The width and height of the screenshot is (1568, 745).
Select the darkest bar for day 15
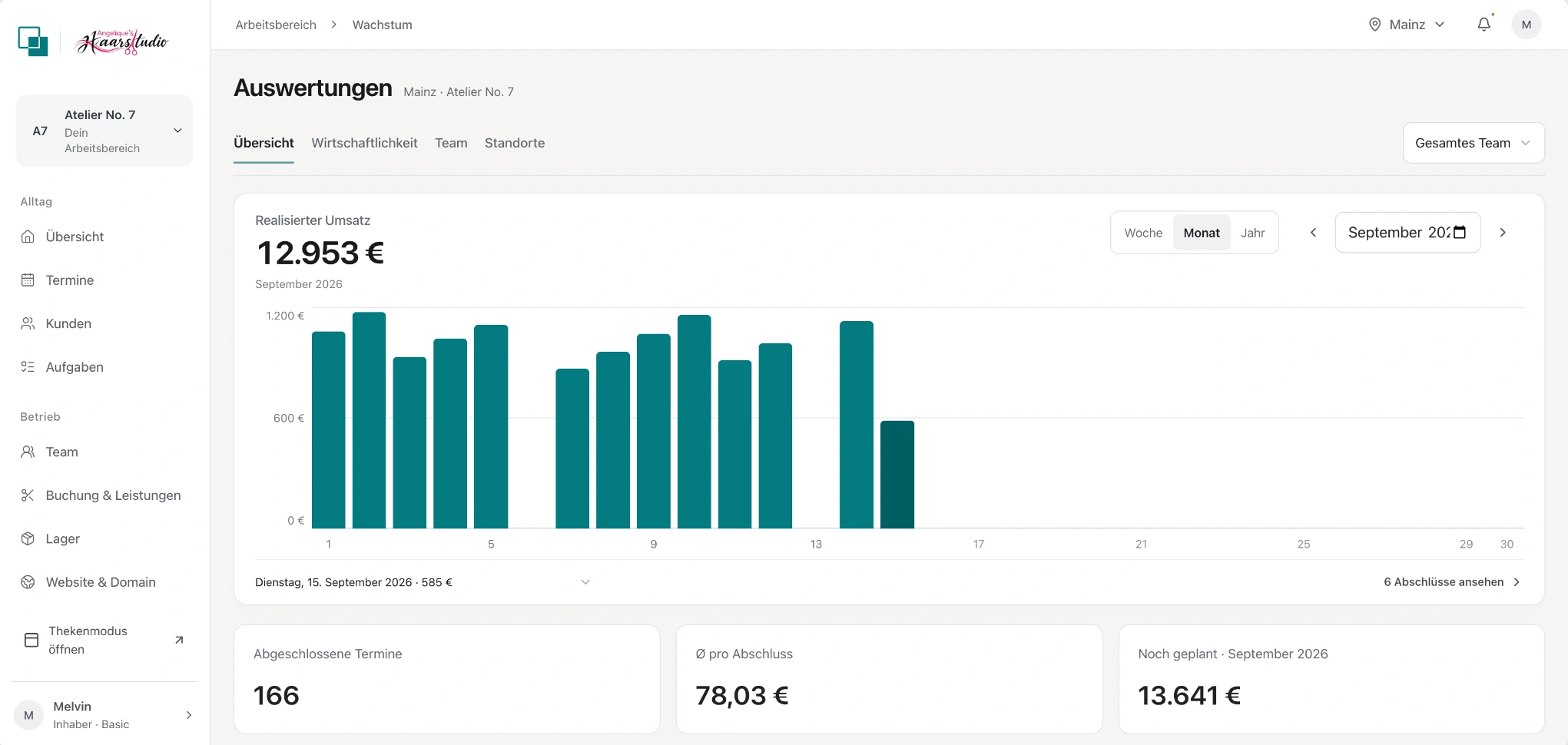pyautogui.click(x=897, y=475)
